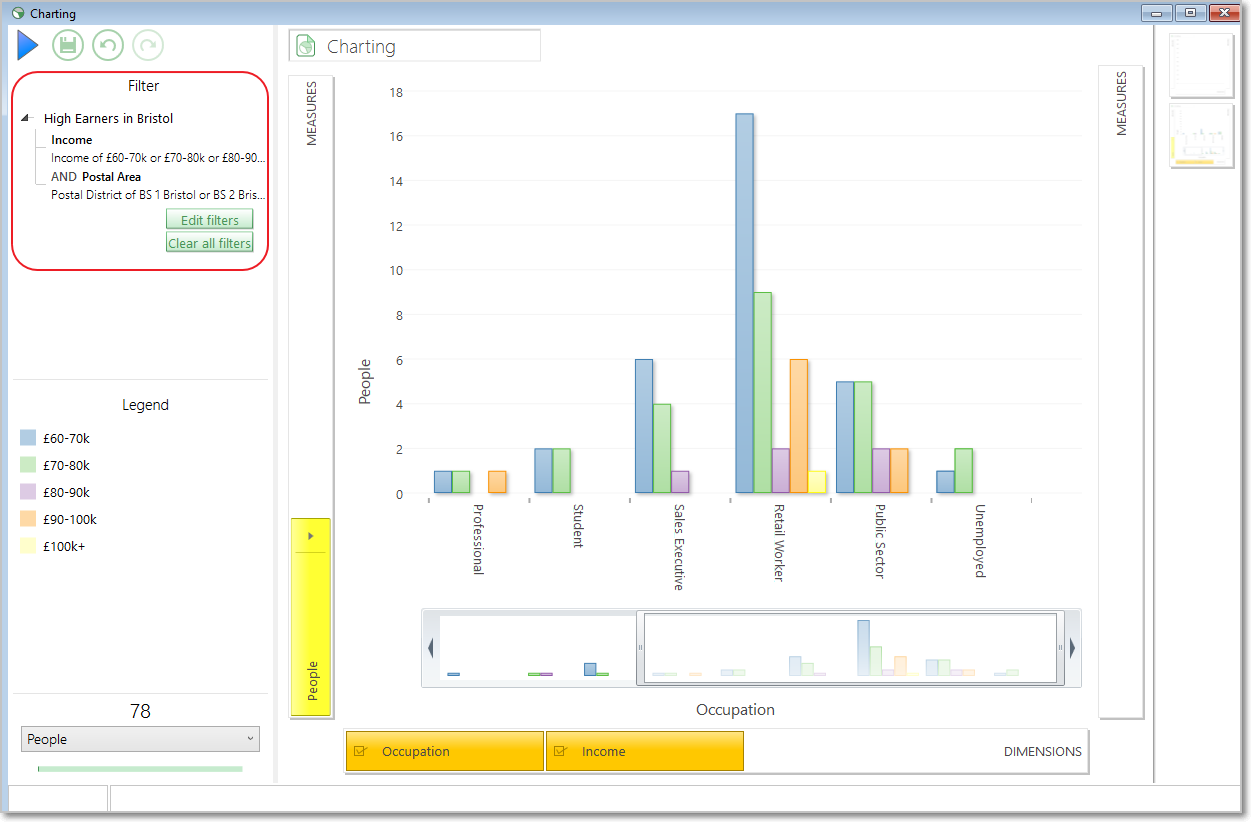Image resolution: width=1251 pixels, height=822 pixels.
Task: Select the Income filter node
Action: [72, 140]
